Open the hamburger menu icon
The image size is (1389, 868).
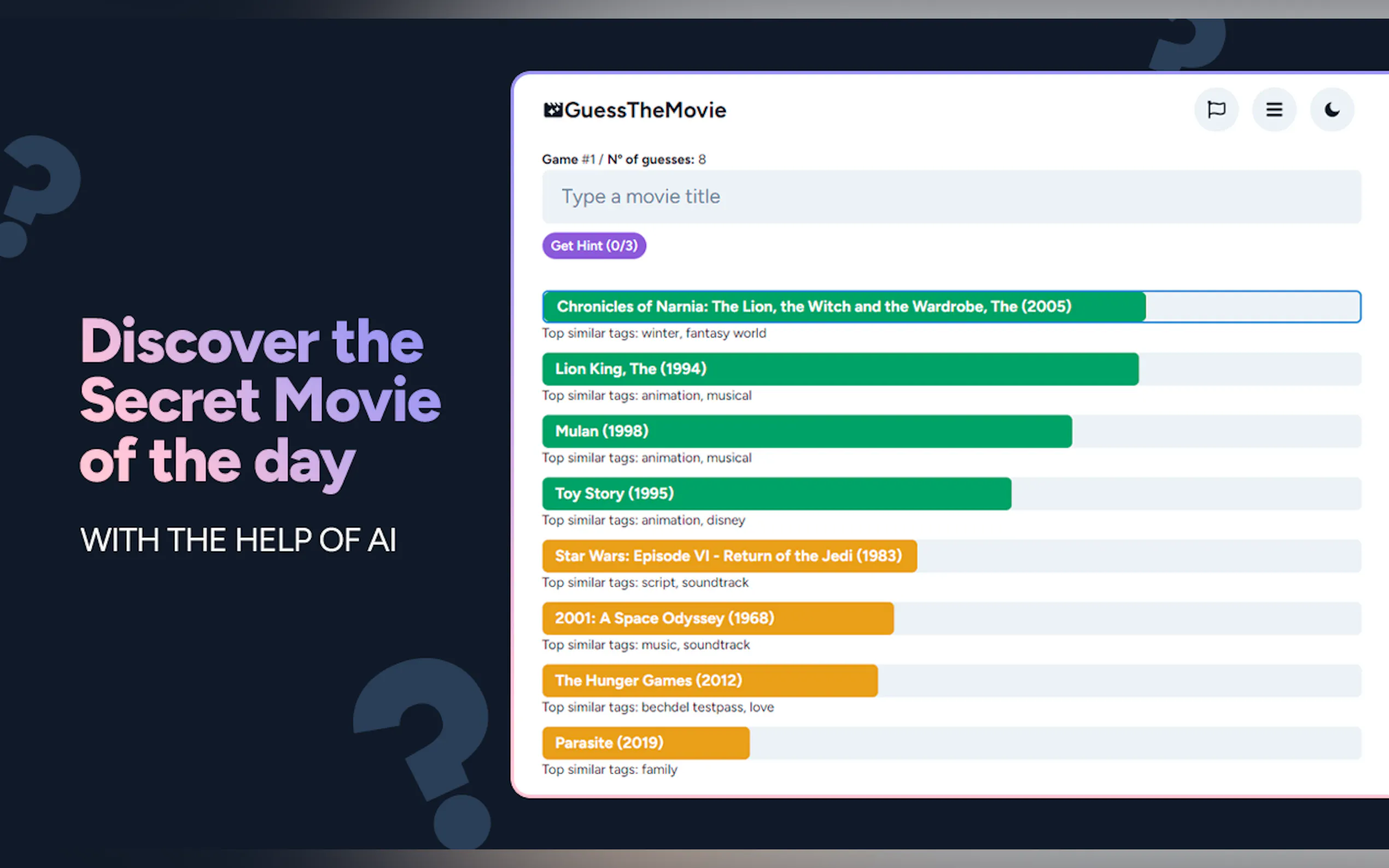[1274, 110]
